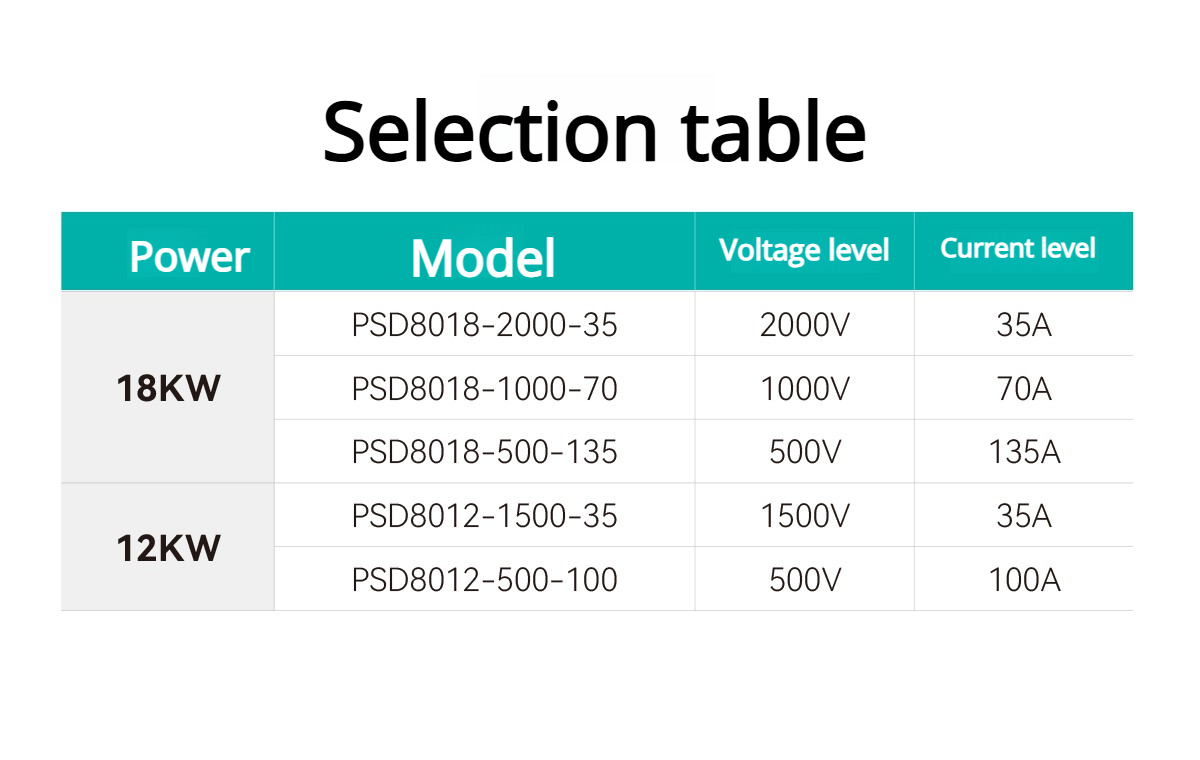Click the 135A current cell
This screenshot has height=760, width=1200.
1024,452
